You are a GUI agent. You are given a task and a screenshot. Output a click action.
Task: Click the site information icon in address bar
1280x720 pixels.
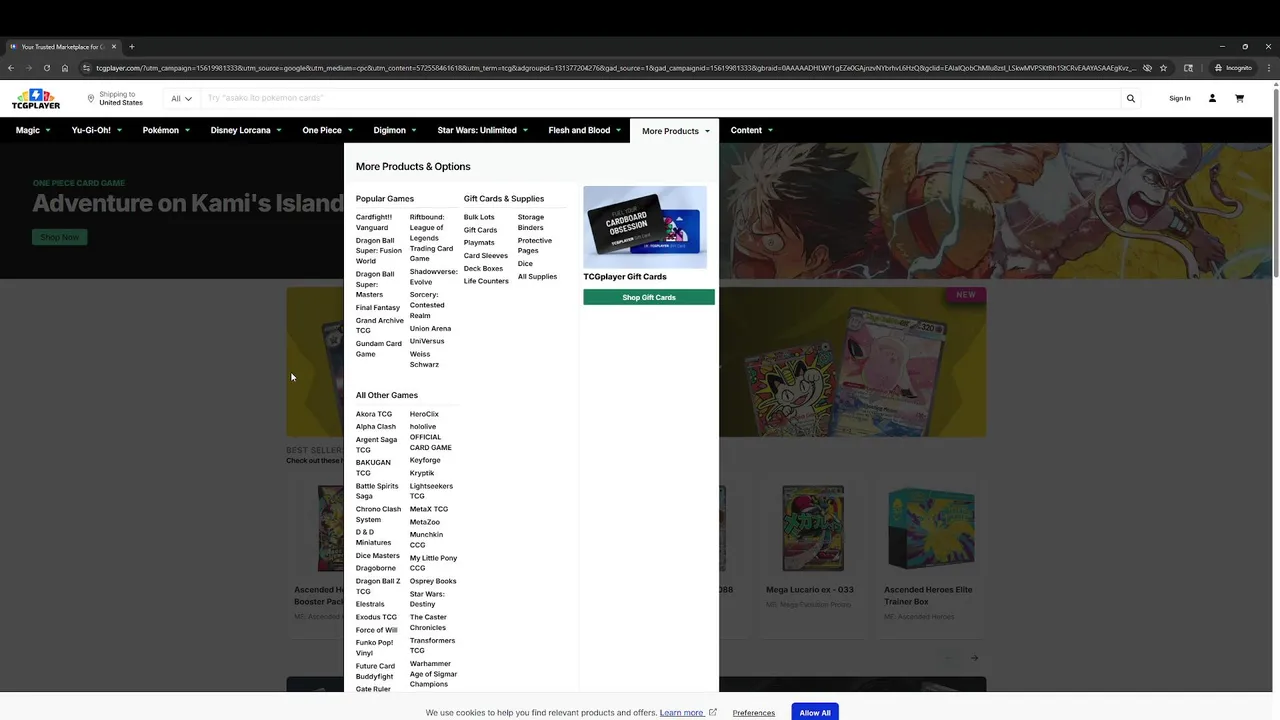tap(87, 68)
